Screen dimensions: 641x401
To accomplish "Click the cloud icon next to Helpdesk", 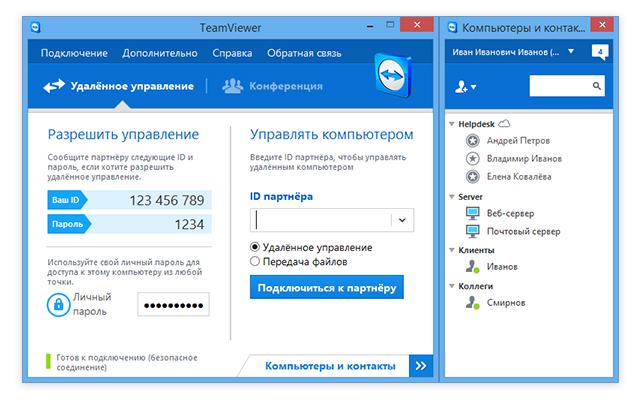I will [505, 123].
